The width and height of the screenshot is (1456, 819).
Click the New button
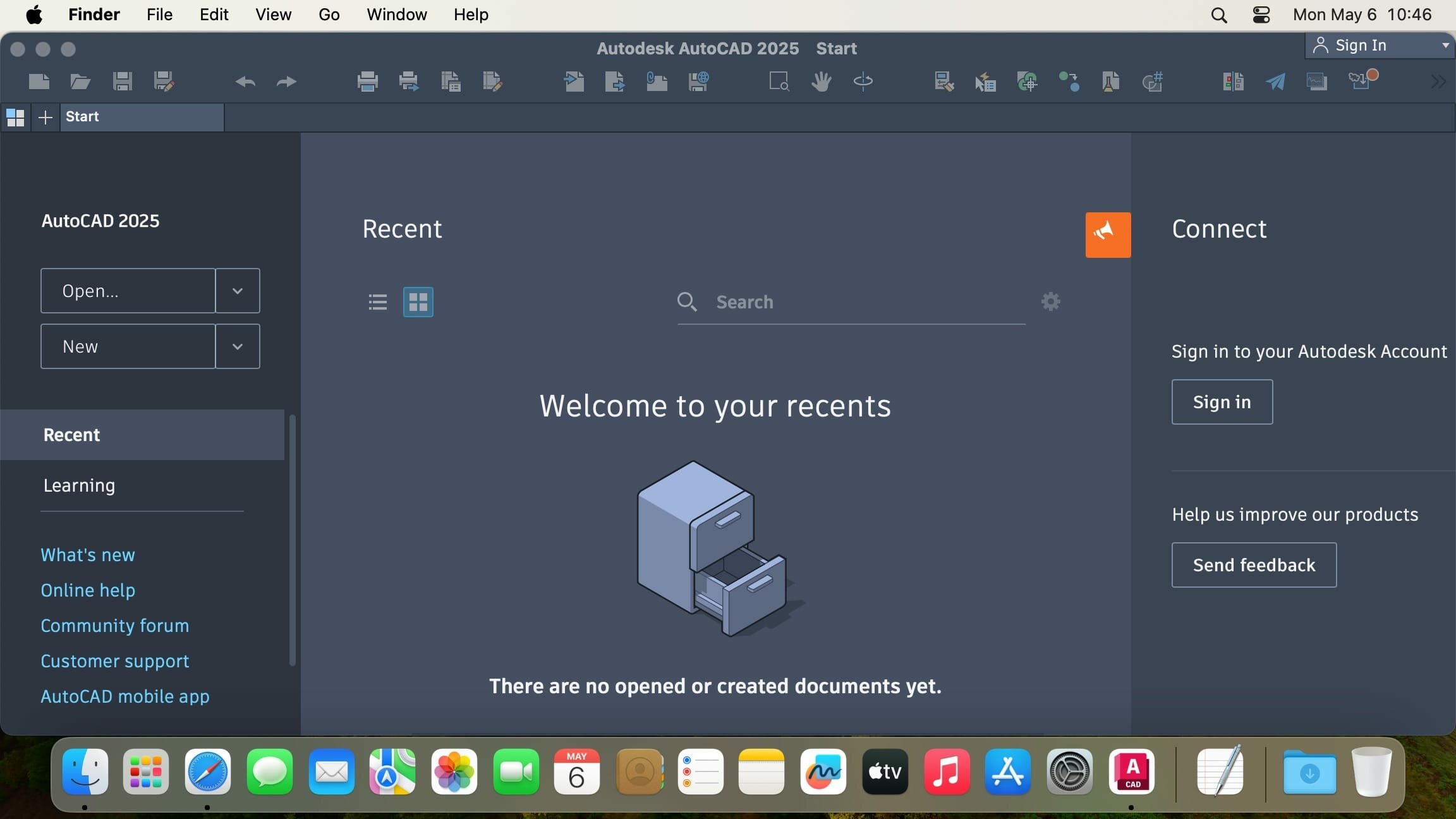pyautogui.click(x=128, y=346)
